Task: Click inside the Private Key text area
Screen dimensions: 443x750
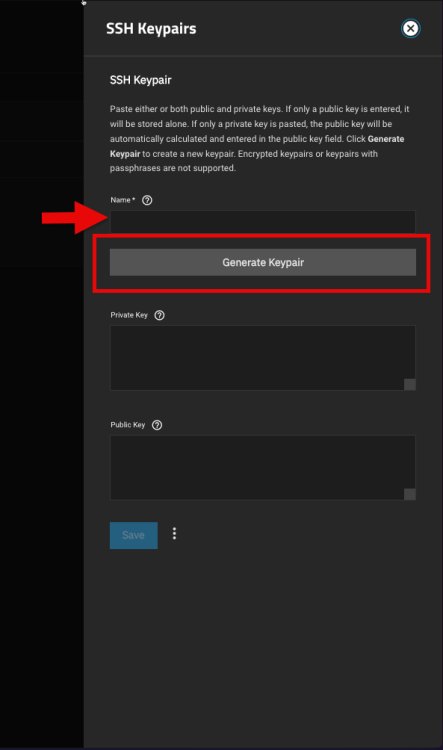Action: pos(263,358)
